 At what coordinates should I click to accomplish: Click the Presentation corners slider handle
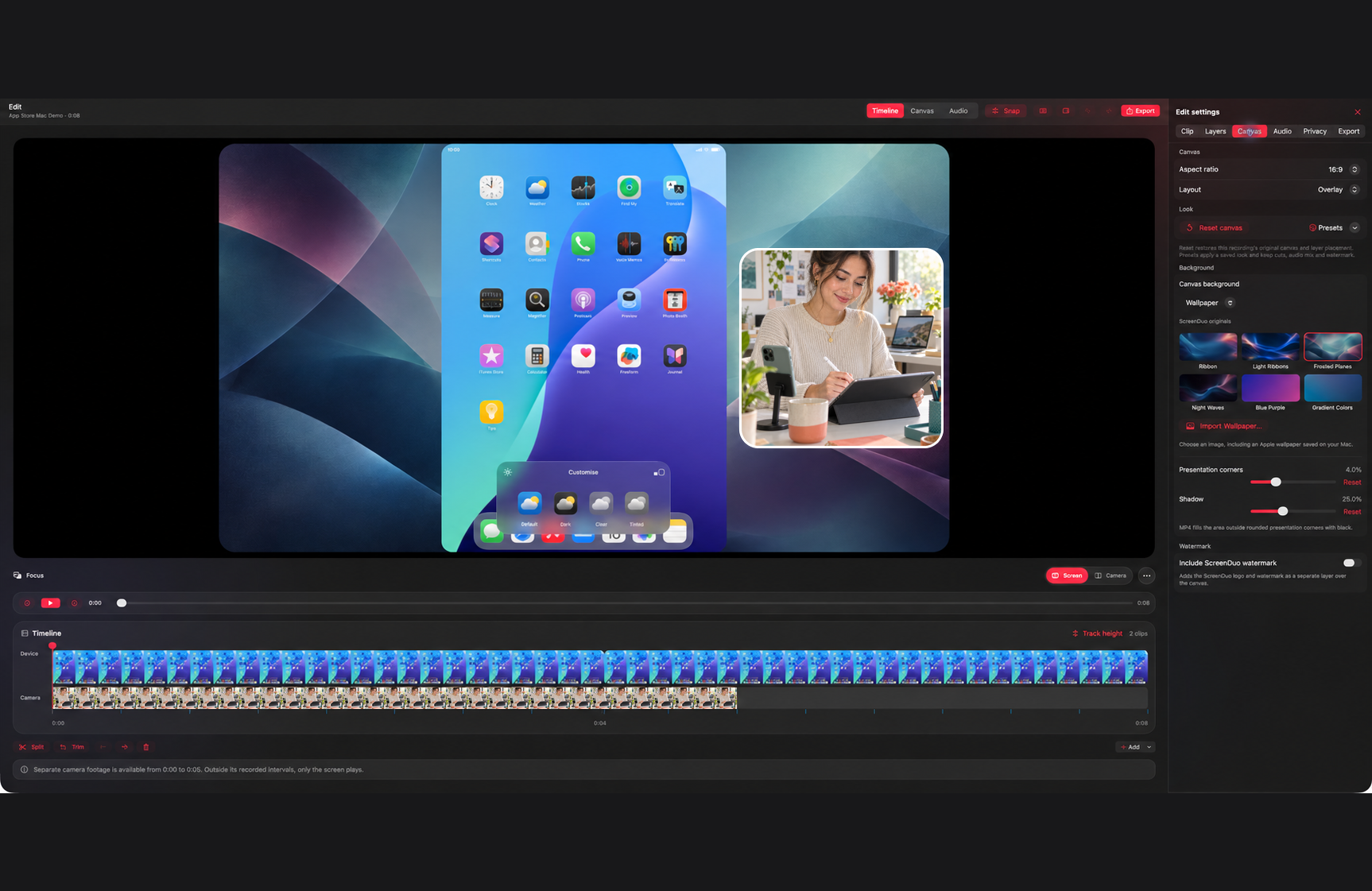[x=1276, y=482]
